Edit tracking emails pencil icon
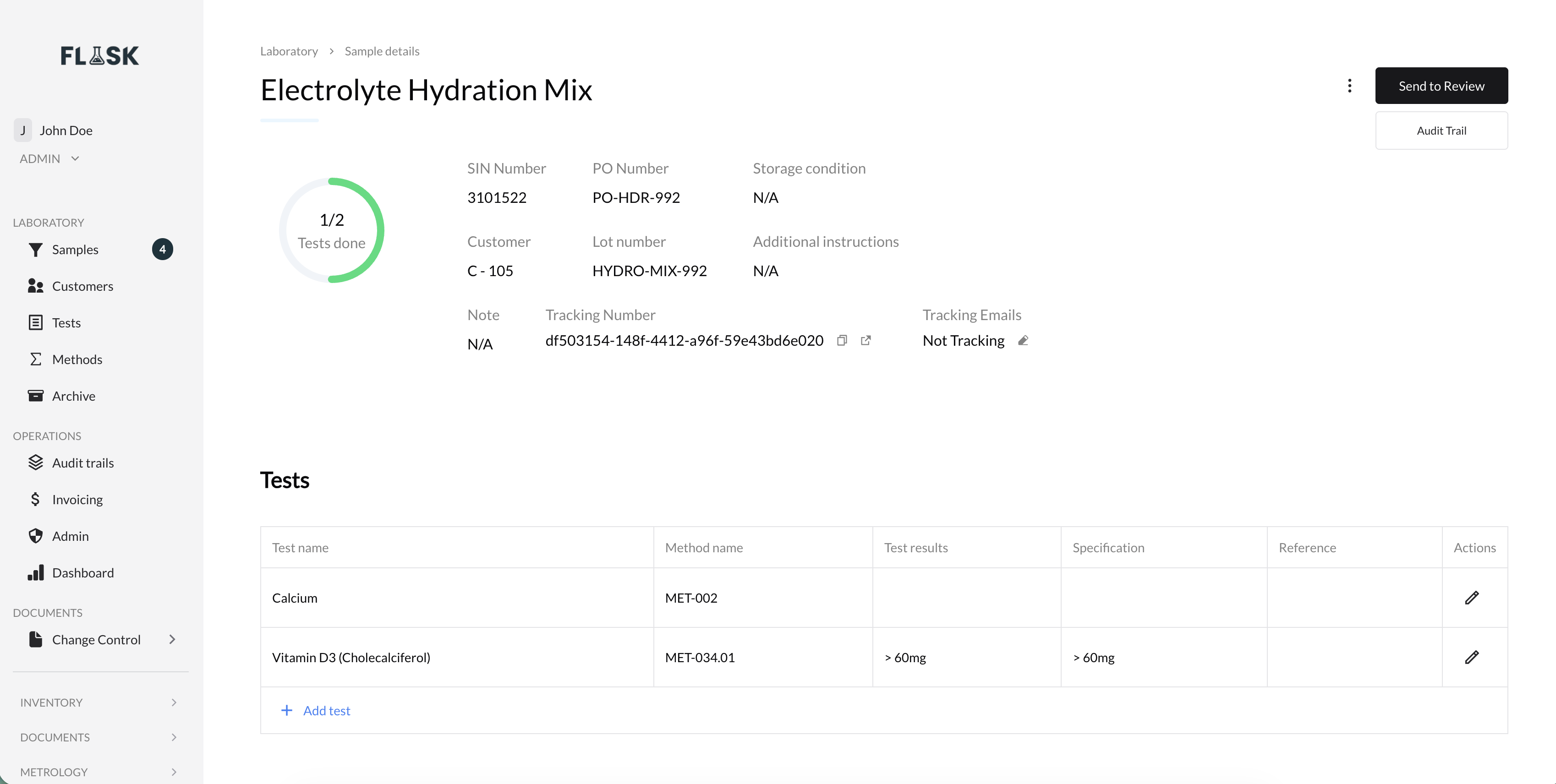1556x784 pixels. click(1023, 340)
